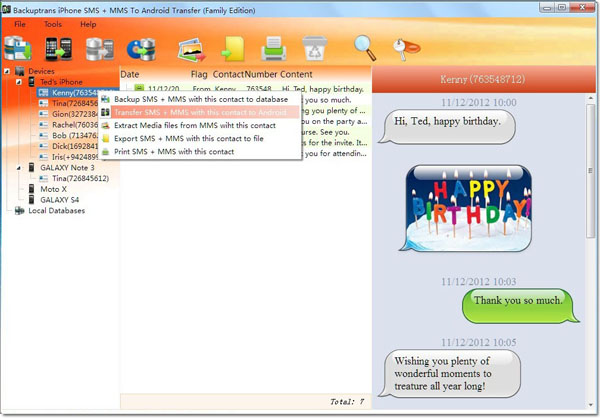Click the extract media photos toolbar icon
The width and height of the screenshot is (600, 418).
point(192,49)
